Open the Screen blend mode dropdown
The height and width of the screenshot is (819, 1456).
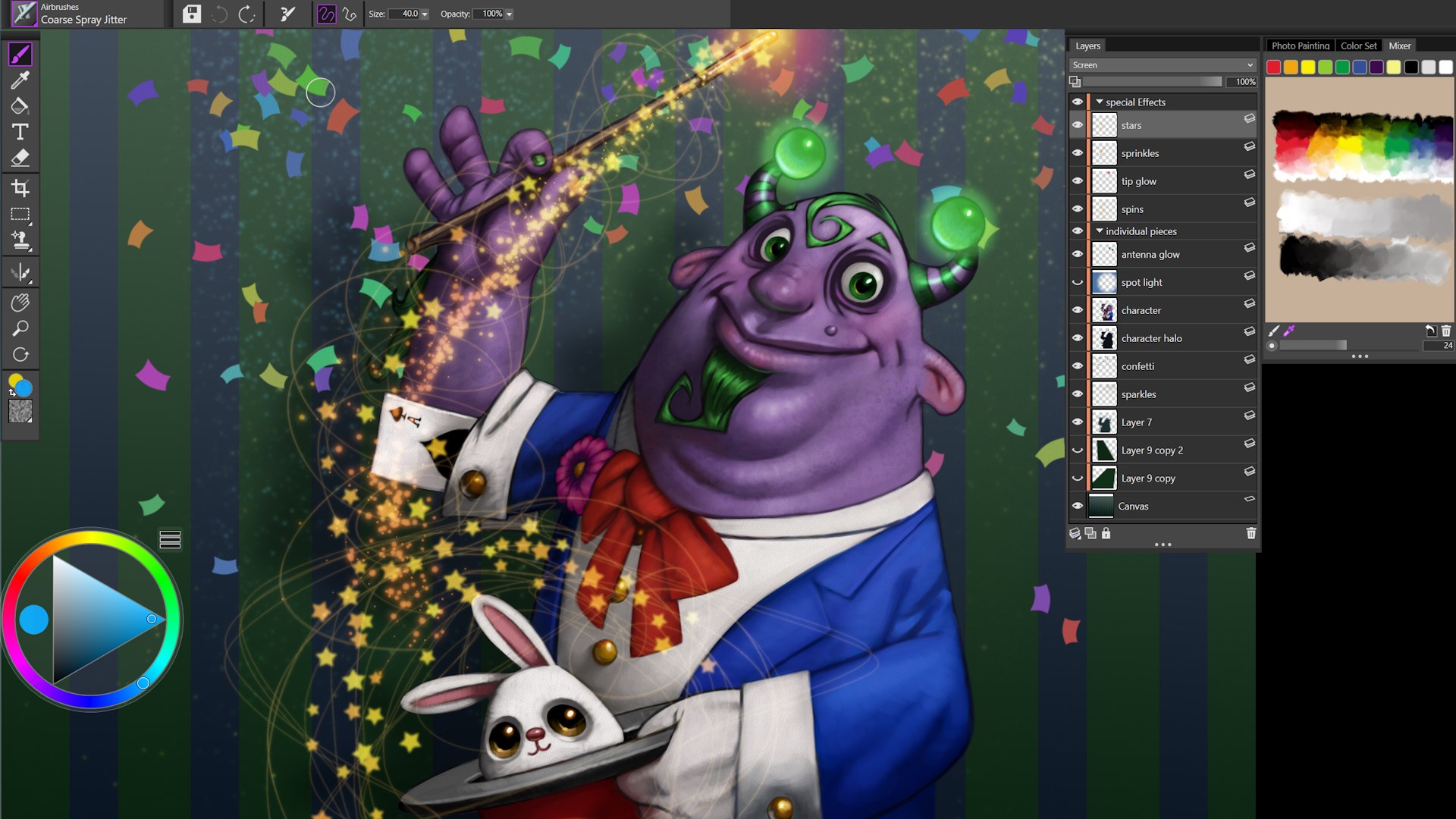point(1162,65)
